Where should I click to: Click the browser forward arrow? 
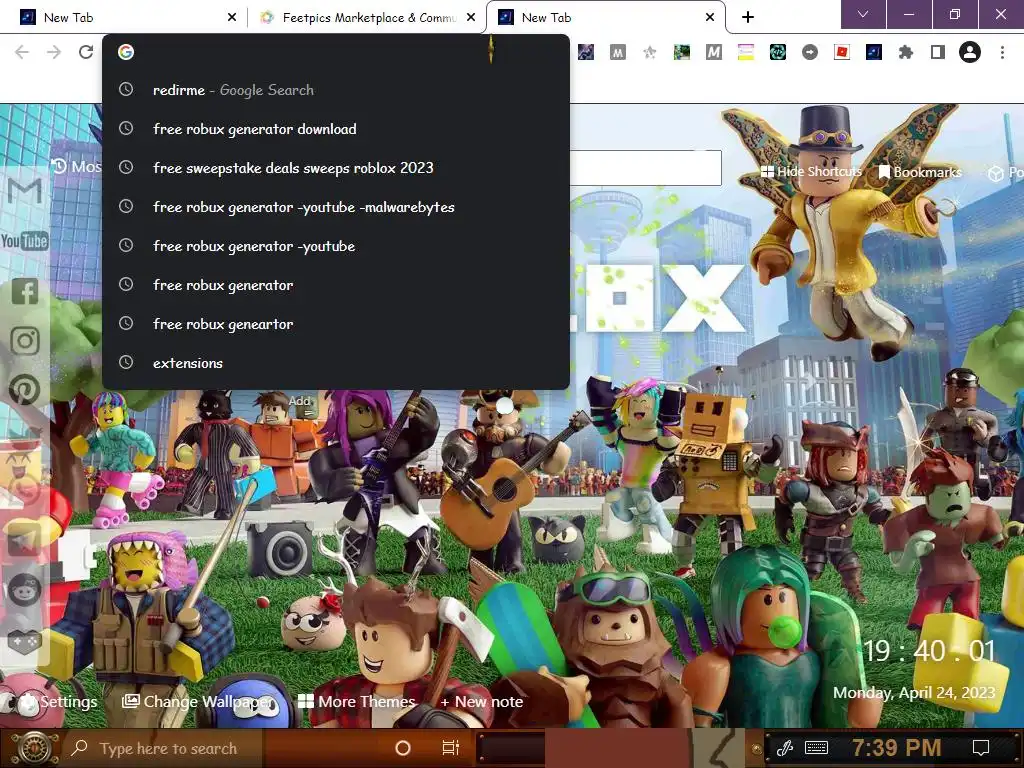[54, 52]
